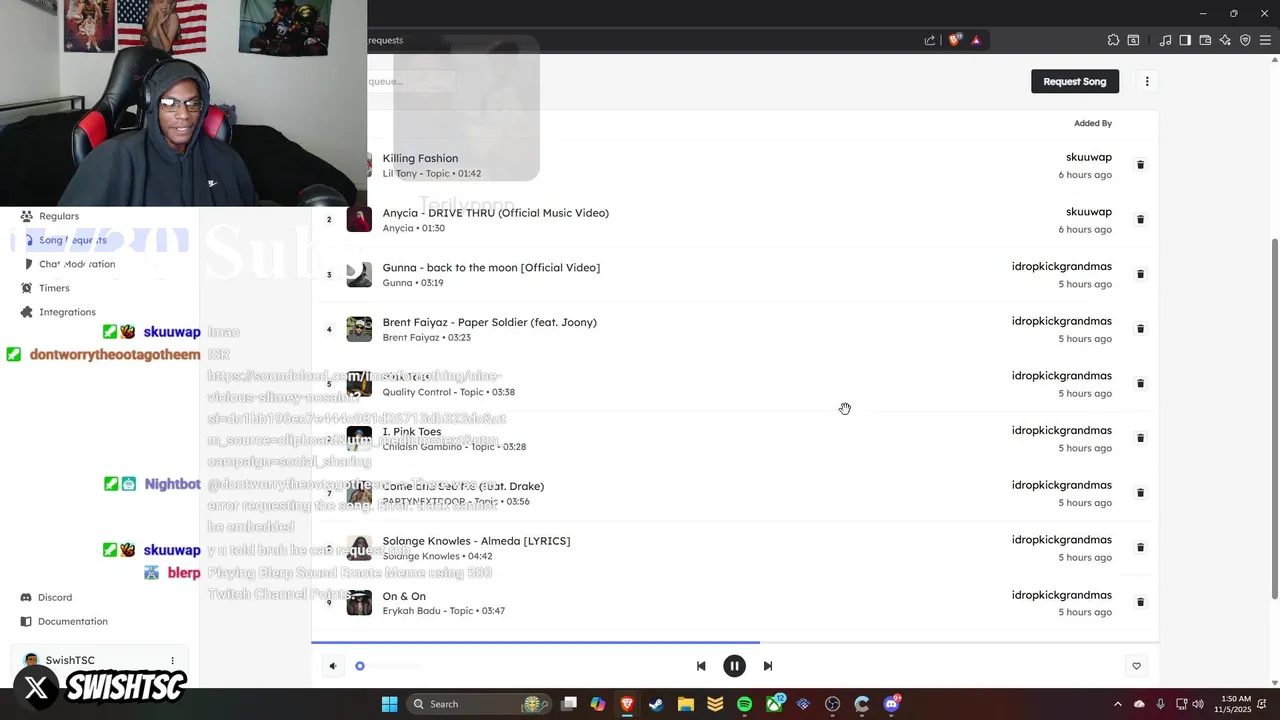This screenshot has height=720, width=1280.
Task: Click the Request Song button
Action: (1075, 81)
